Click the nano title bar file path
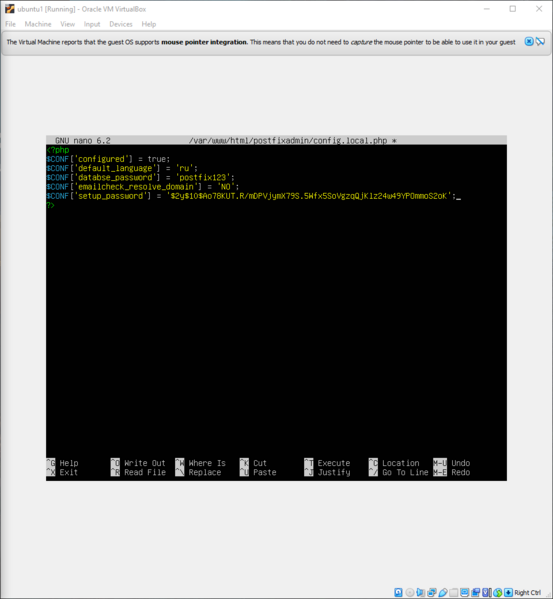Viewport: 553px width, 599px height. point(288,141)
